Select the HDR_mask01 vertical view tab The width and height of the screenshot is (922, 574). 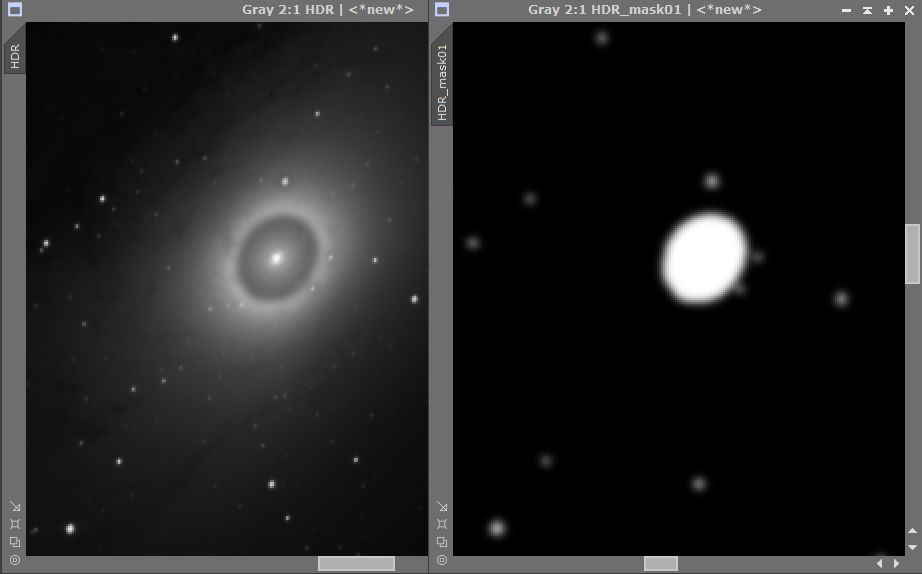(x=442, y=82)
